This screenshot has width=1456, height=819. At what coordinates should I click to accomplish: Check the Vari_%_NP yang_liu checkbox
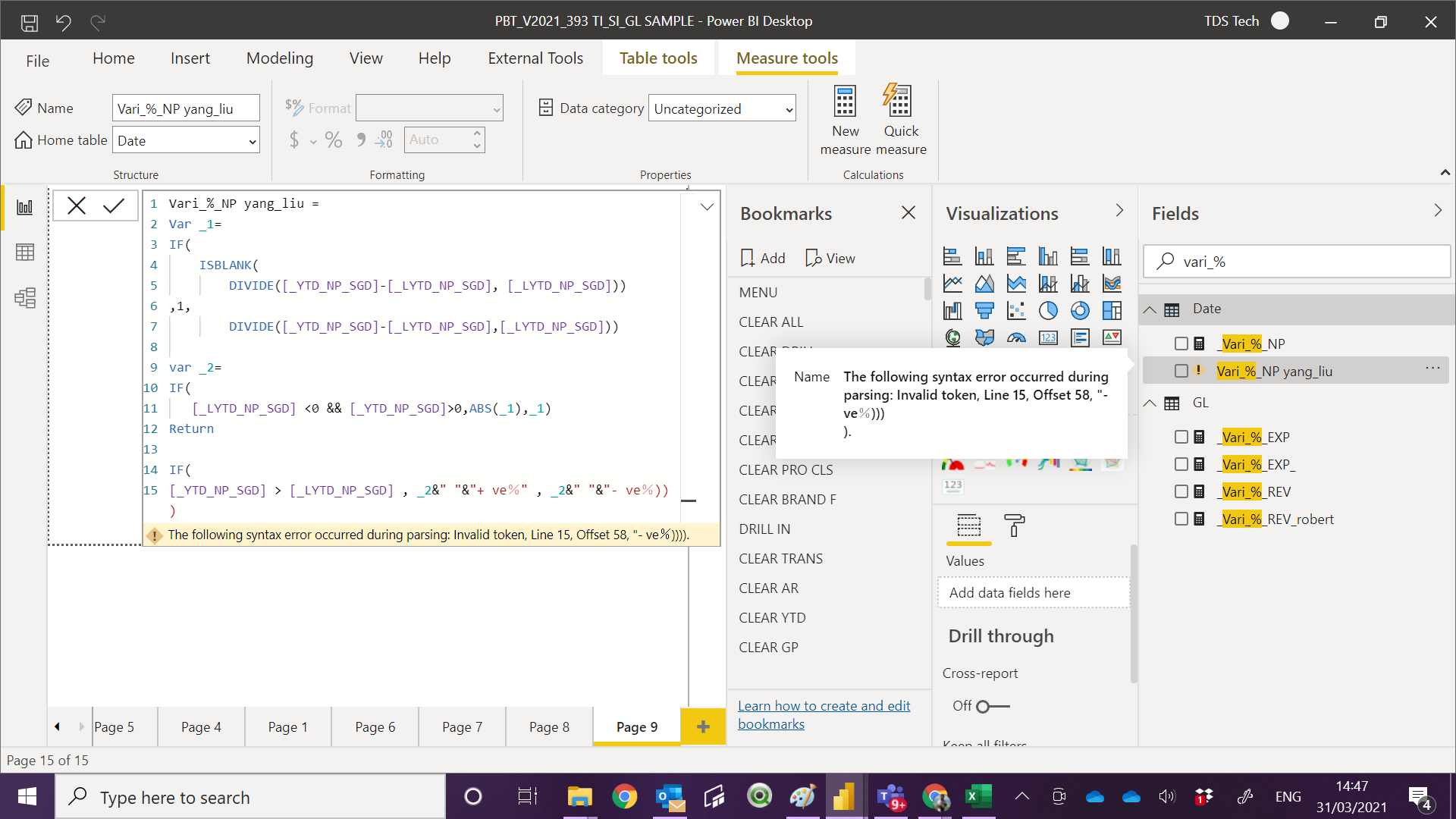pos(1181,371)
